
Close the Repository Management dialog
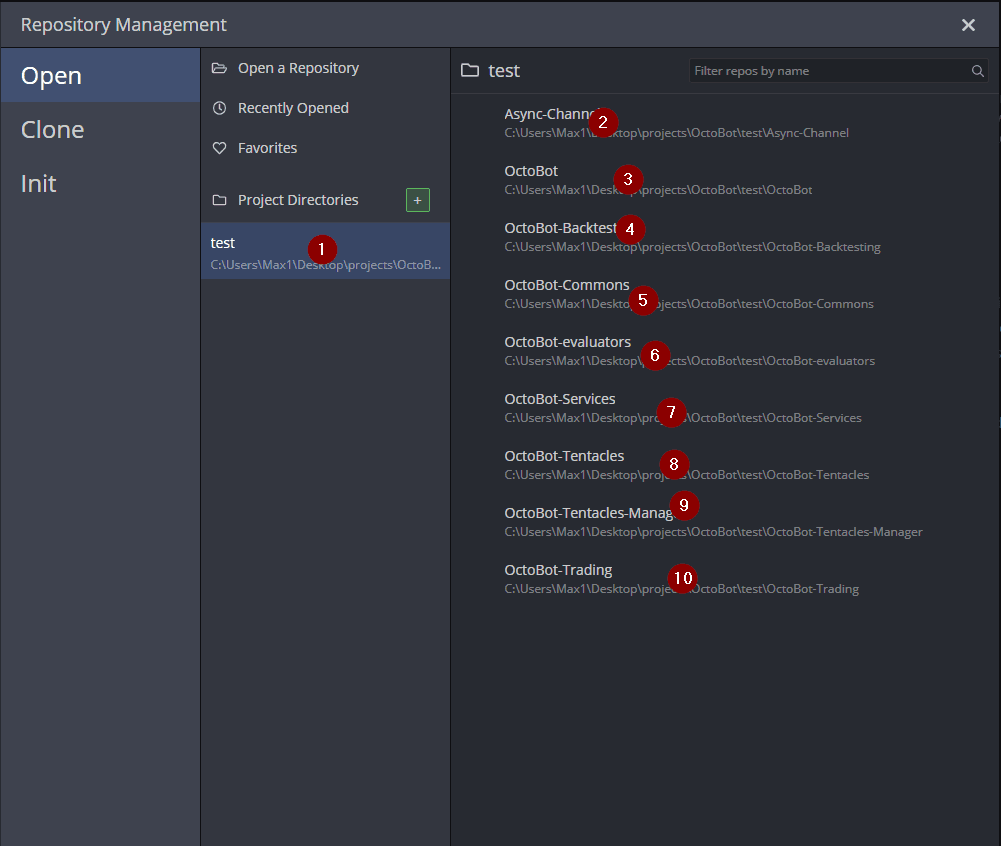968,25
